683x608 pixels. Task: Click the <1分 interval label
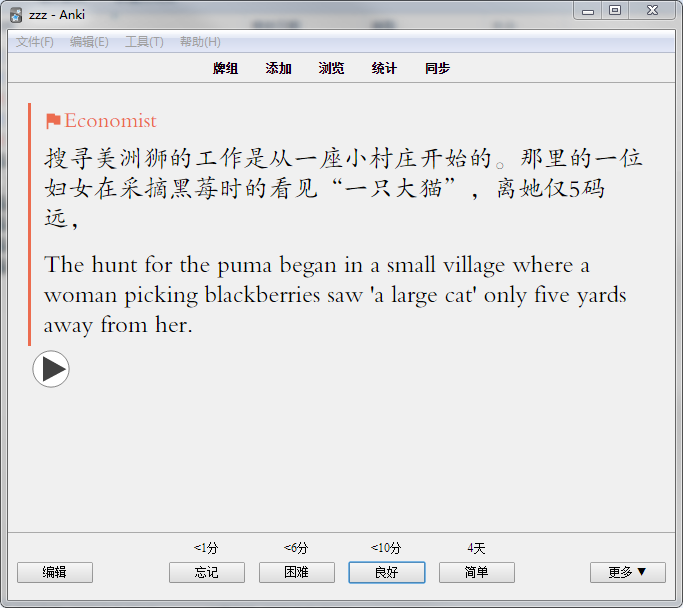click(x=206, y=548)
